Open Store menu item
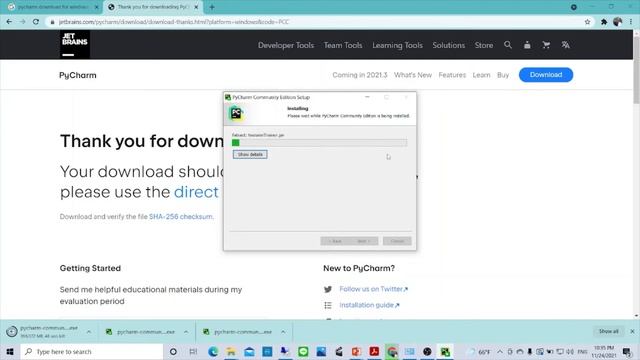 pos(484,45)
